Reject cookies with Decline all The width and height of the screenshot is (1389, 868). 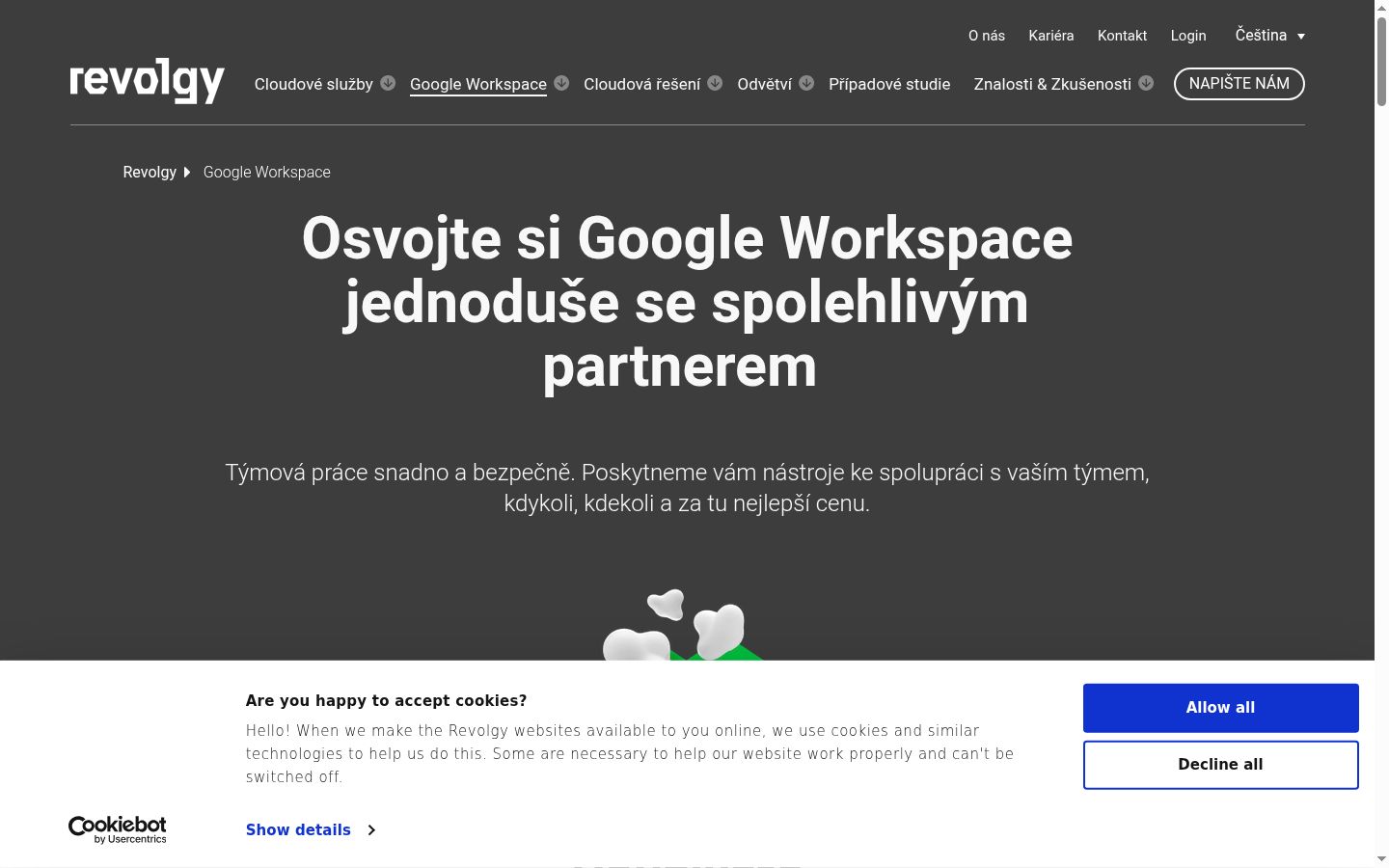coord(1221,765)
